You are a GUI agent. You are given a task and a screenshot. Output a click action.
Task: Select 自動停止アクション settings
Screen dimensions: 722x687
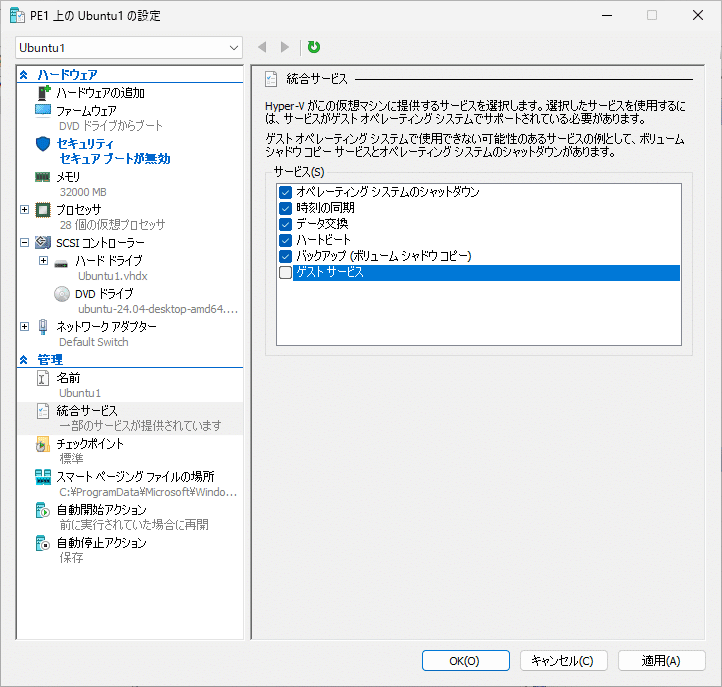tap(101, 543)
